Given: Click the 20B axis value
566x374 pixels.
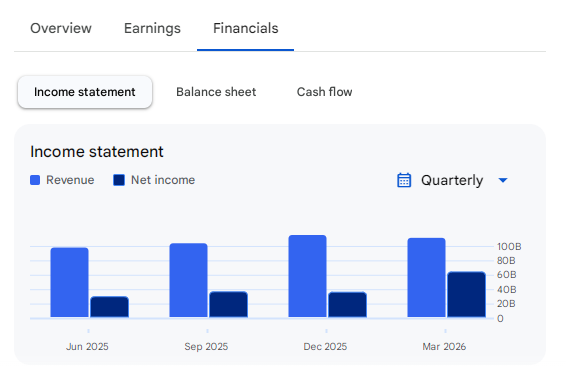Looking at the screenshot, I should (x=506, y=304).
